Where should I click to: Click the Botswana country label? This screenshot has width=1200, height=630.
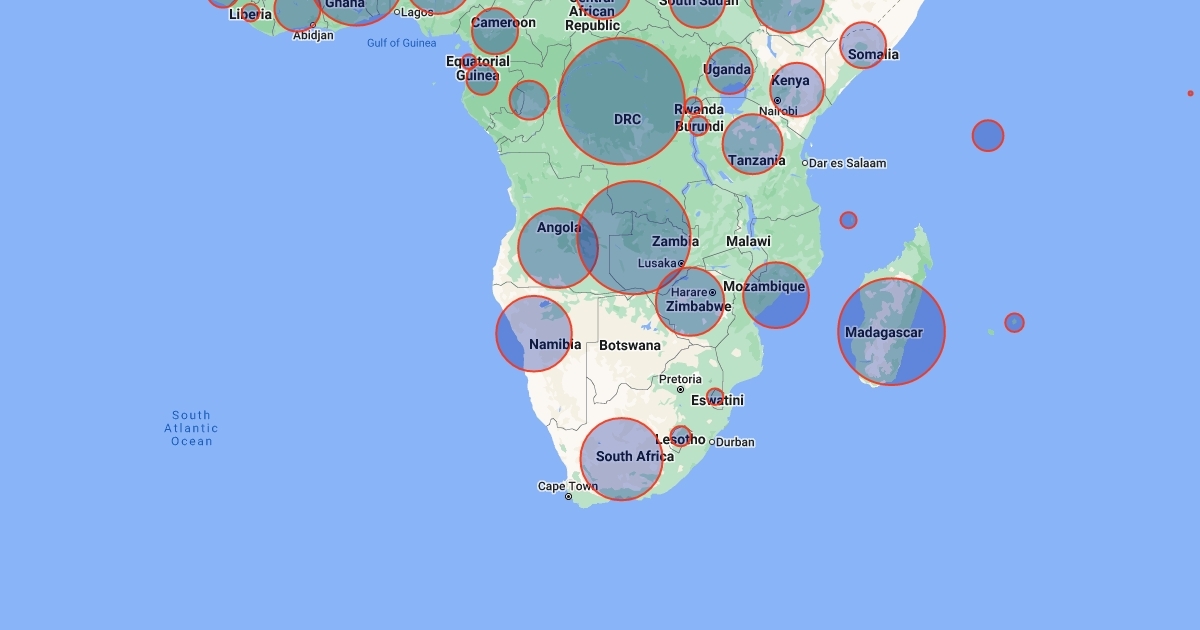tap(630, 345)
